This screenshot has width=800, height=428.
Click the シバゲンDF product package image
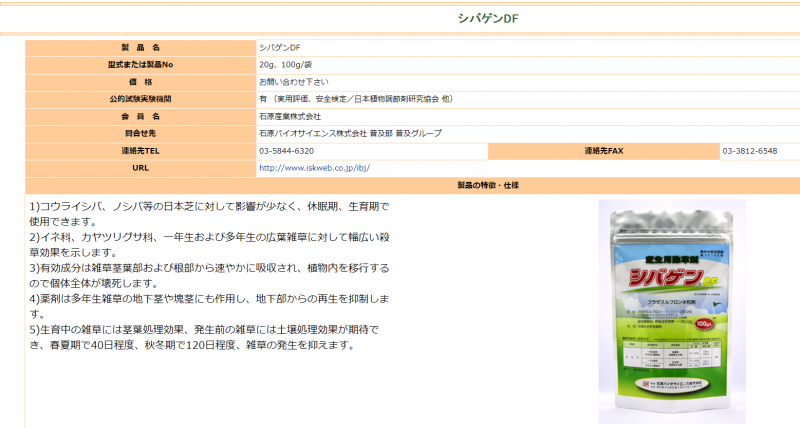coord(672,311)
